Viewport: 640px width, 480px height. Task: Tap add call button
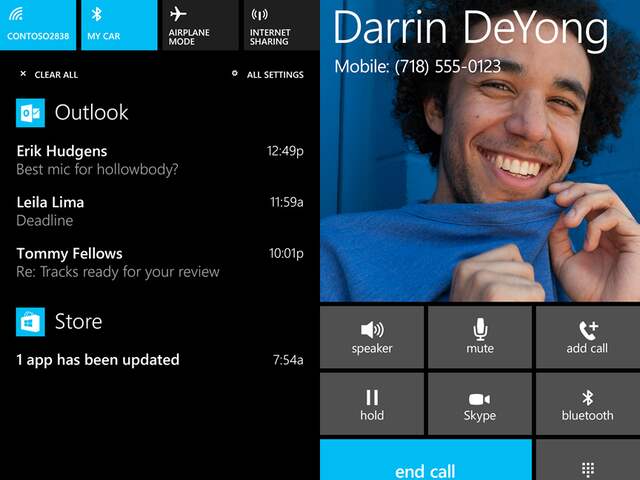coord(588,337)
